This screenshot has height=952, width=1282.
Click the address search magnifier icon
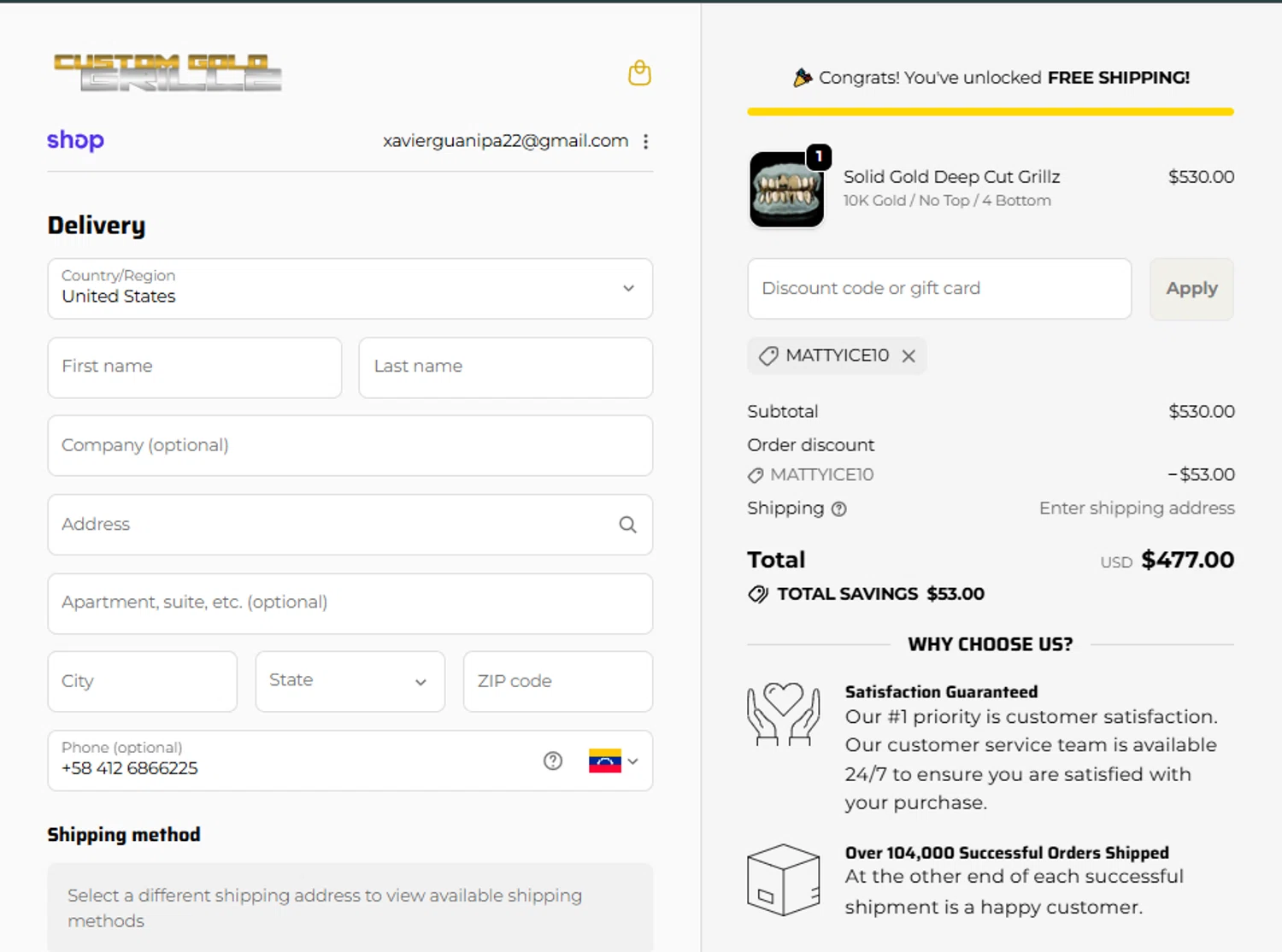click(x=628, y=525)
